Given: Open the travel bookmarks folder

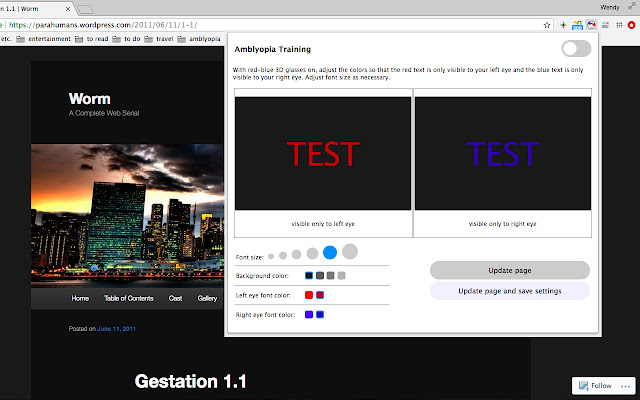Looking at the screenshot, I should point(159,39).
